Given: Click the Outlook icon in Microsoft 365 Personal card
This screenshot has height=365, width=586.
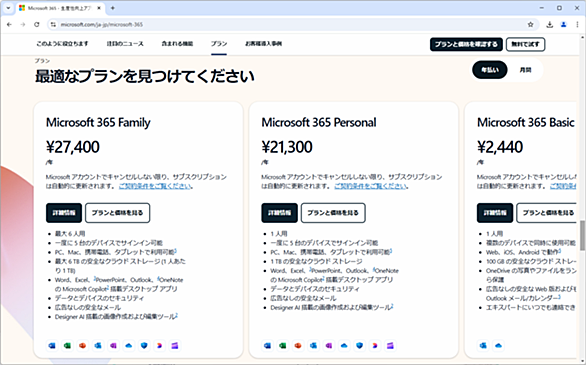Looking at the screenshot, I should click(x=314, y=346).
